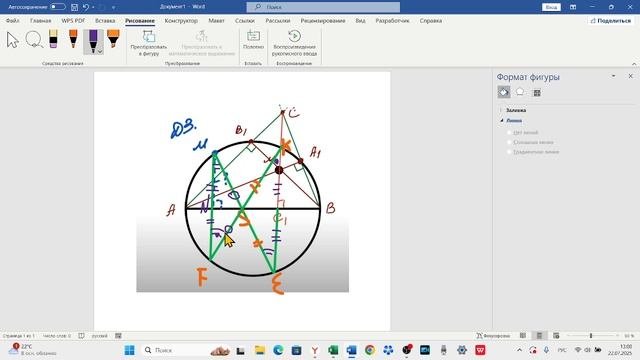Start Воспроизведение рукописного ввода replay

[x=294, y=43]
